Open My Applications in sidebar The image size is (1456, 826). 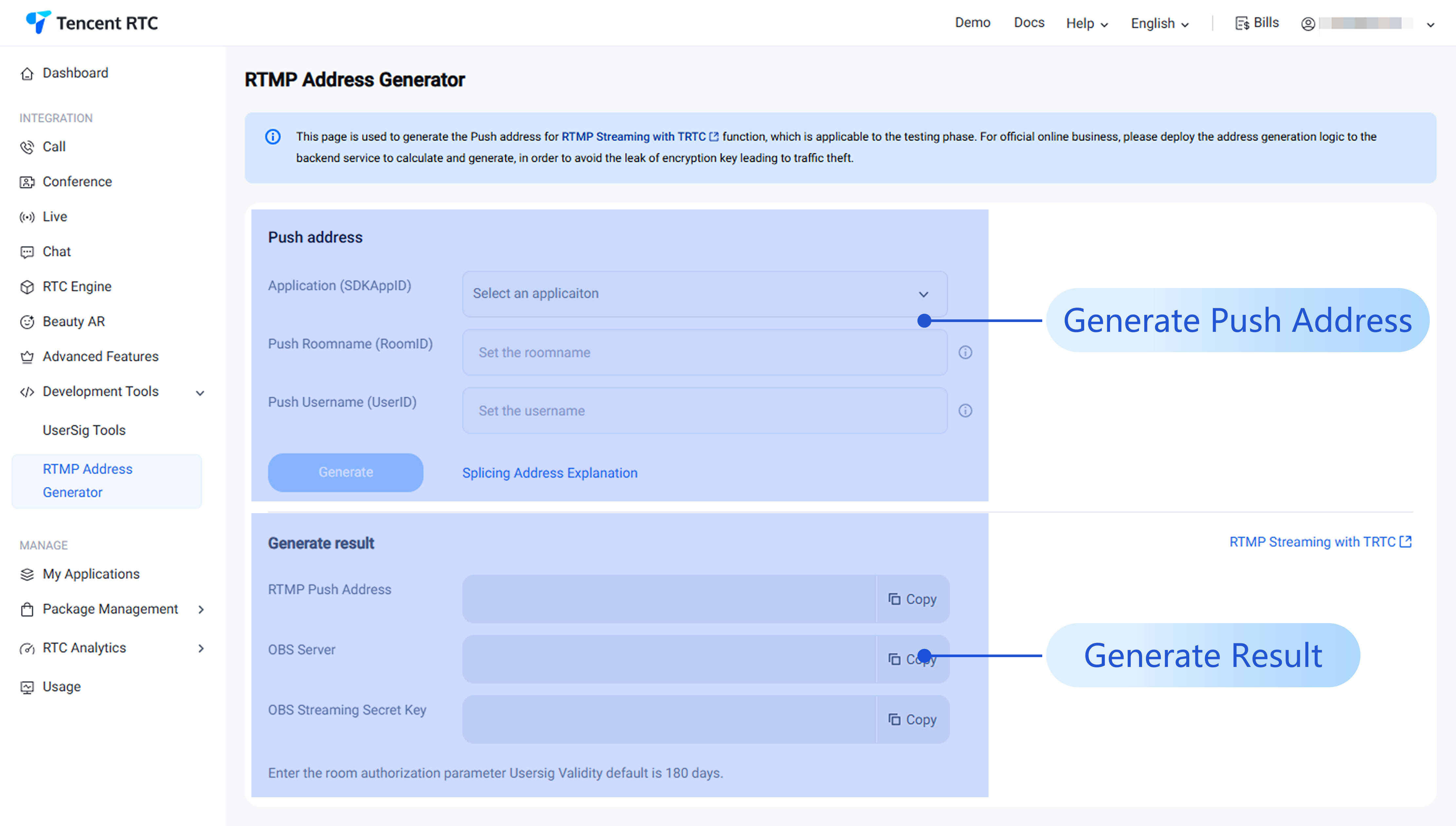click(x=91, y=574)
